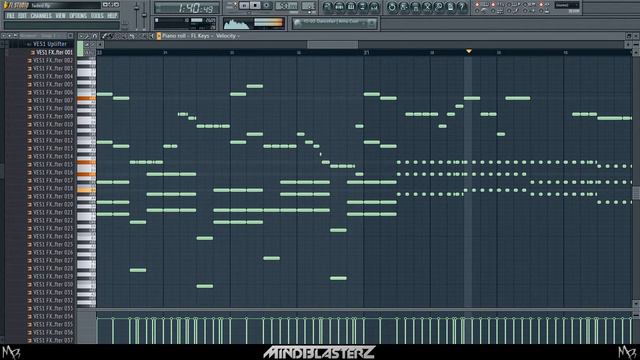The image size is (640, 360).
Task: Open the Piano Roll view shortcut icon
Action: pyautogui.click(x=351, y=6)
